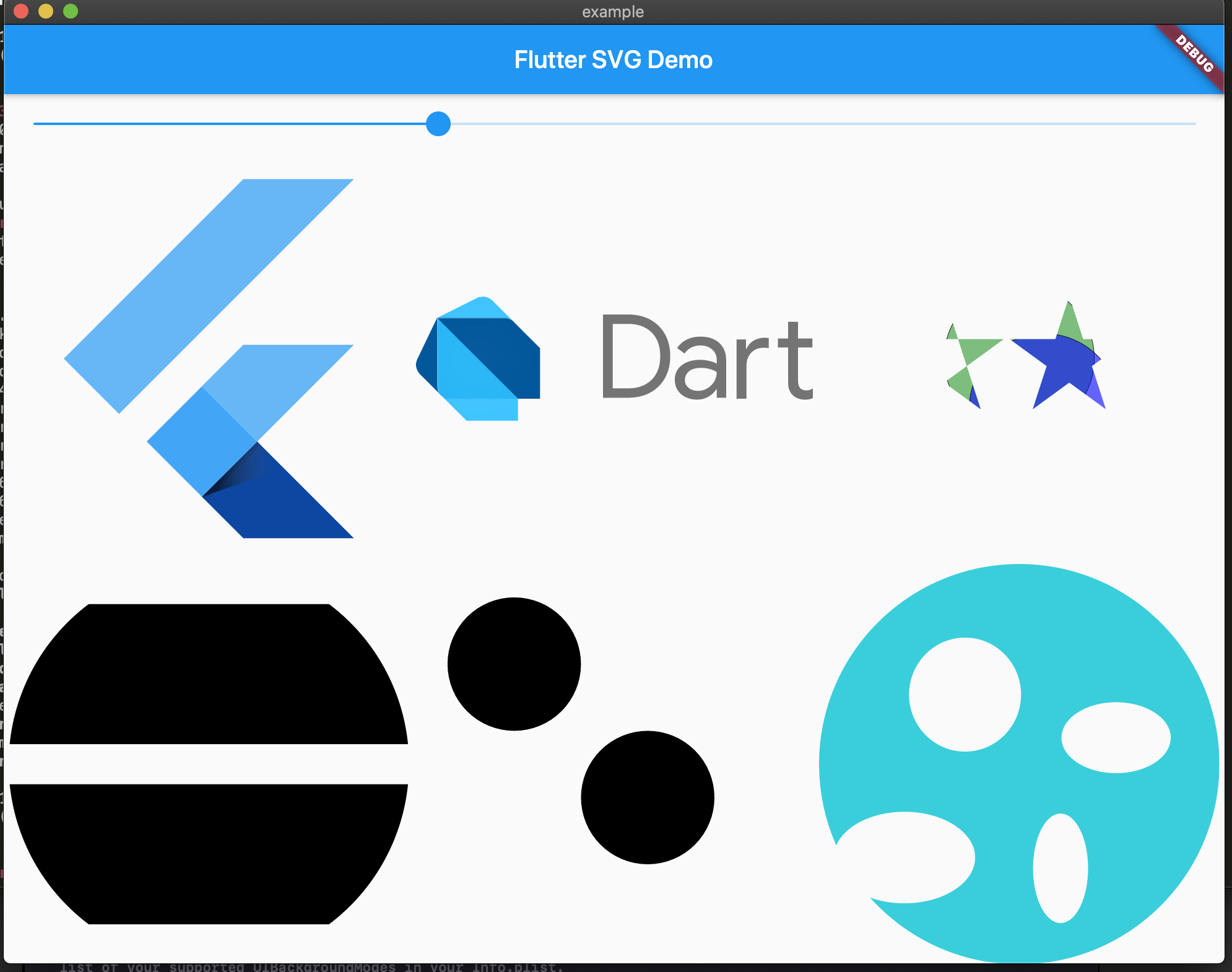Click the black striped sphere image
The image size is (1232, 972).
click(x=209, y=764)
